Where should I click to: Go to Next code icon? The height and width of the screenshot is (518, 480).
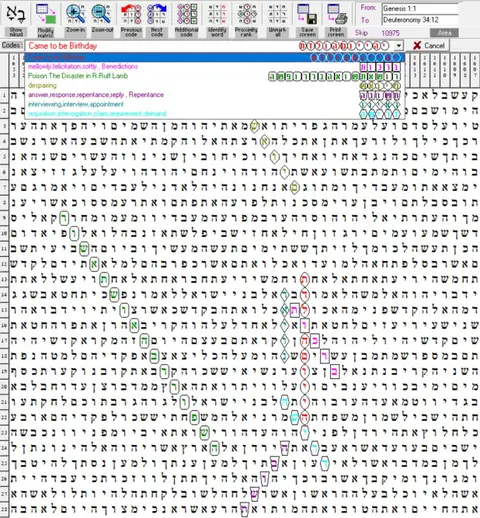click(x=157, y=14)
